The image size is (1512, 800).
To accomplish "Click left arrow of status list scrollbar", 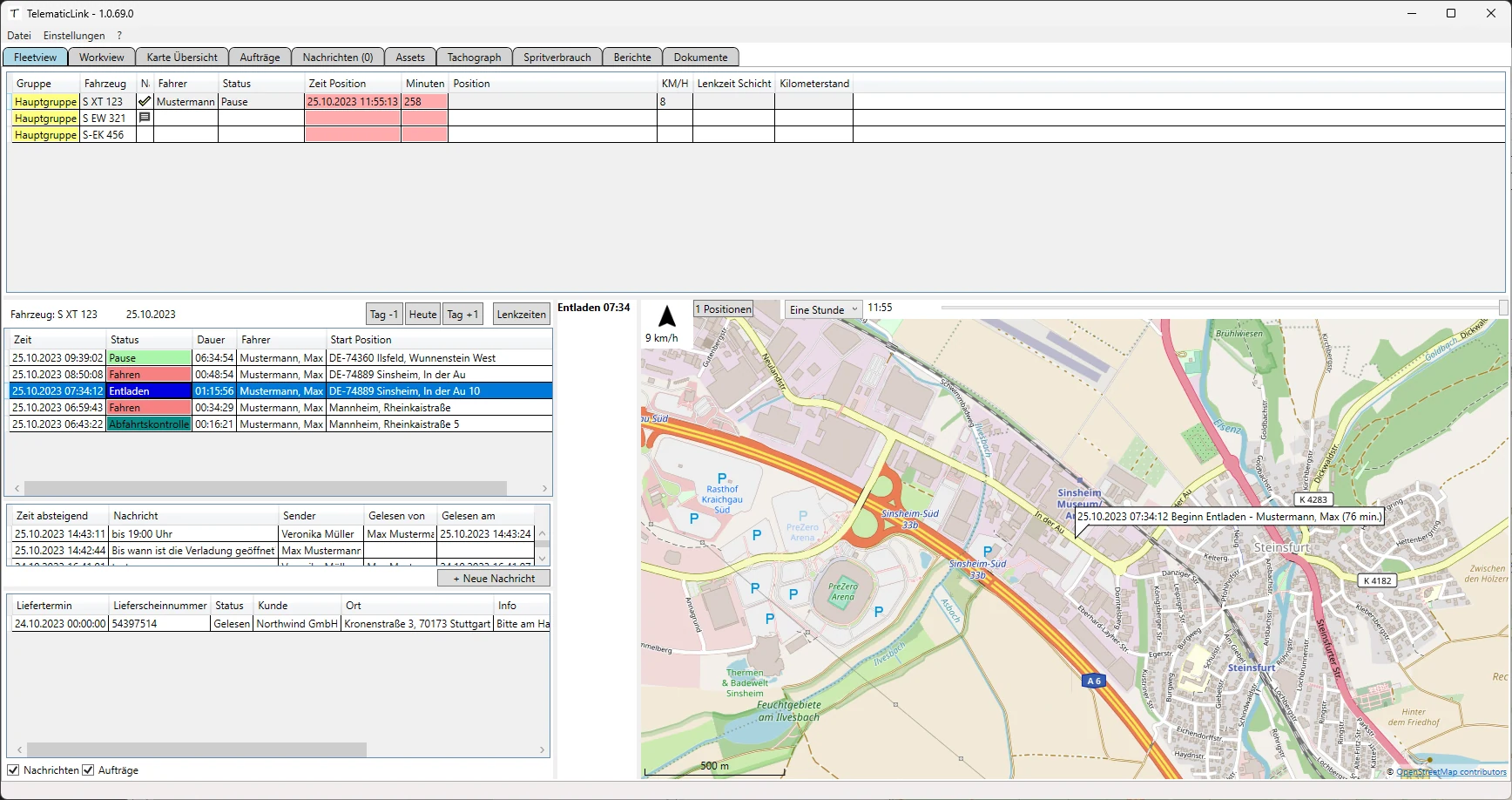I will click(x=17, y=489).
